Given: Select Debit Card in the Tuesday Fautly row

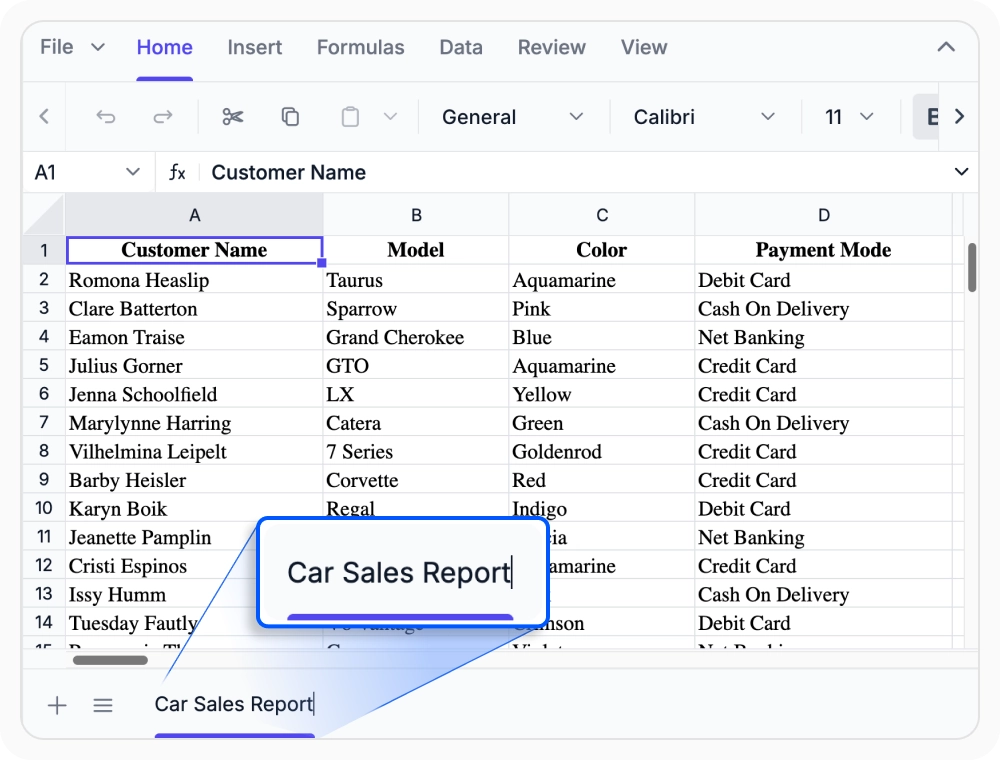Looking at the screenshot, I should (x=823, y=623).
